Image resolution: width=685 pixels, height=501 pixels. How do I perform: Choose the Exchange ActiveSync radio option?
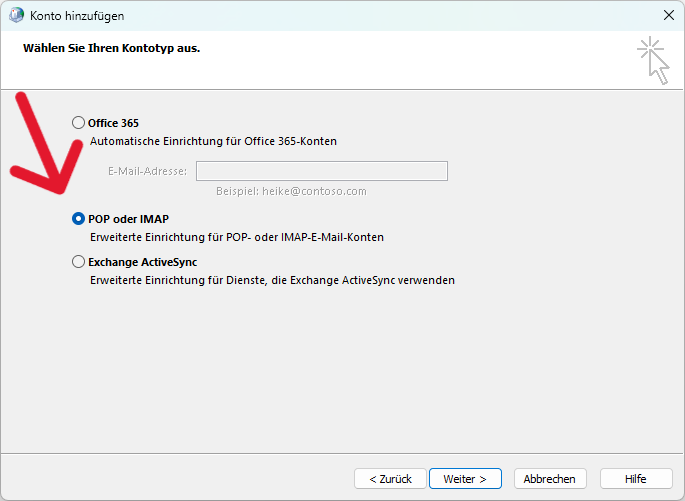coord(78,262)
